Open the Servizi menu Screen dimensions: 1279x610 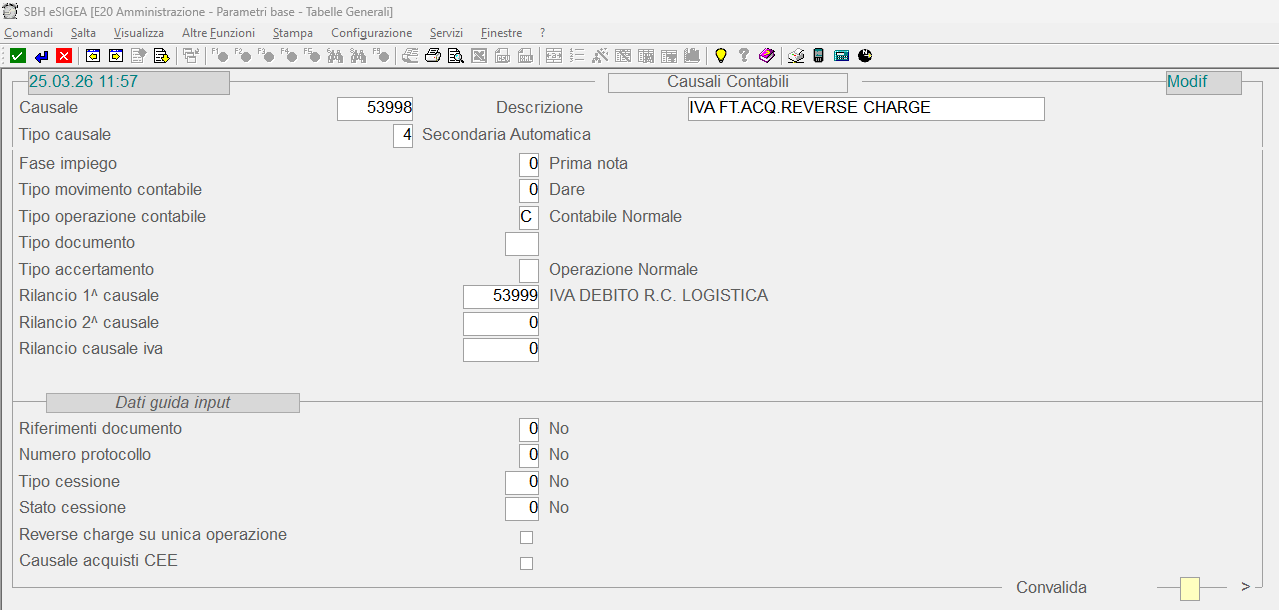point(446,33)
